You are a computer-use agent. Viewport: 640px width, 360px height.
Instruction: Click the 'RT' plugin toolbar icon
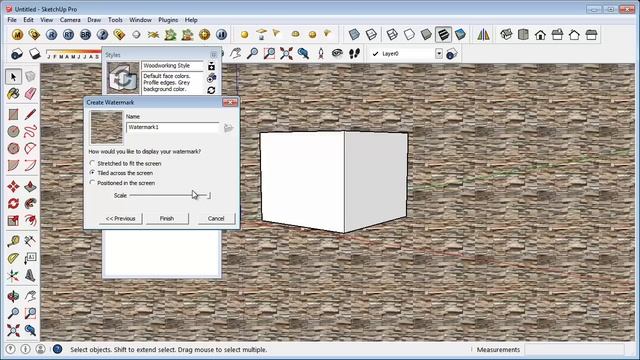pyautogui.click(x=69, y=35)
